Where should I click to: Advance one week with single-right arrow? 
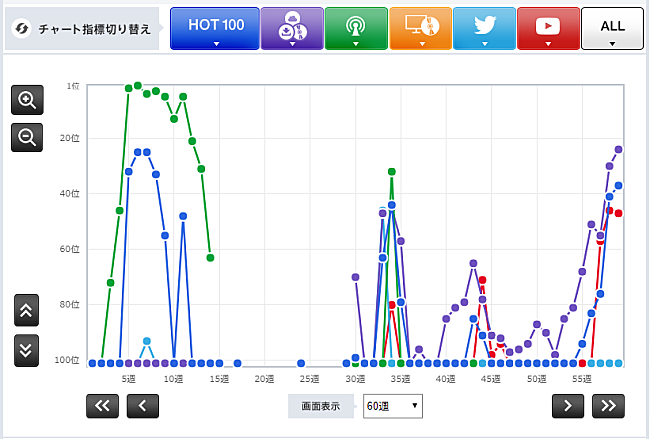click(x=567, y=405)
